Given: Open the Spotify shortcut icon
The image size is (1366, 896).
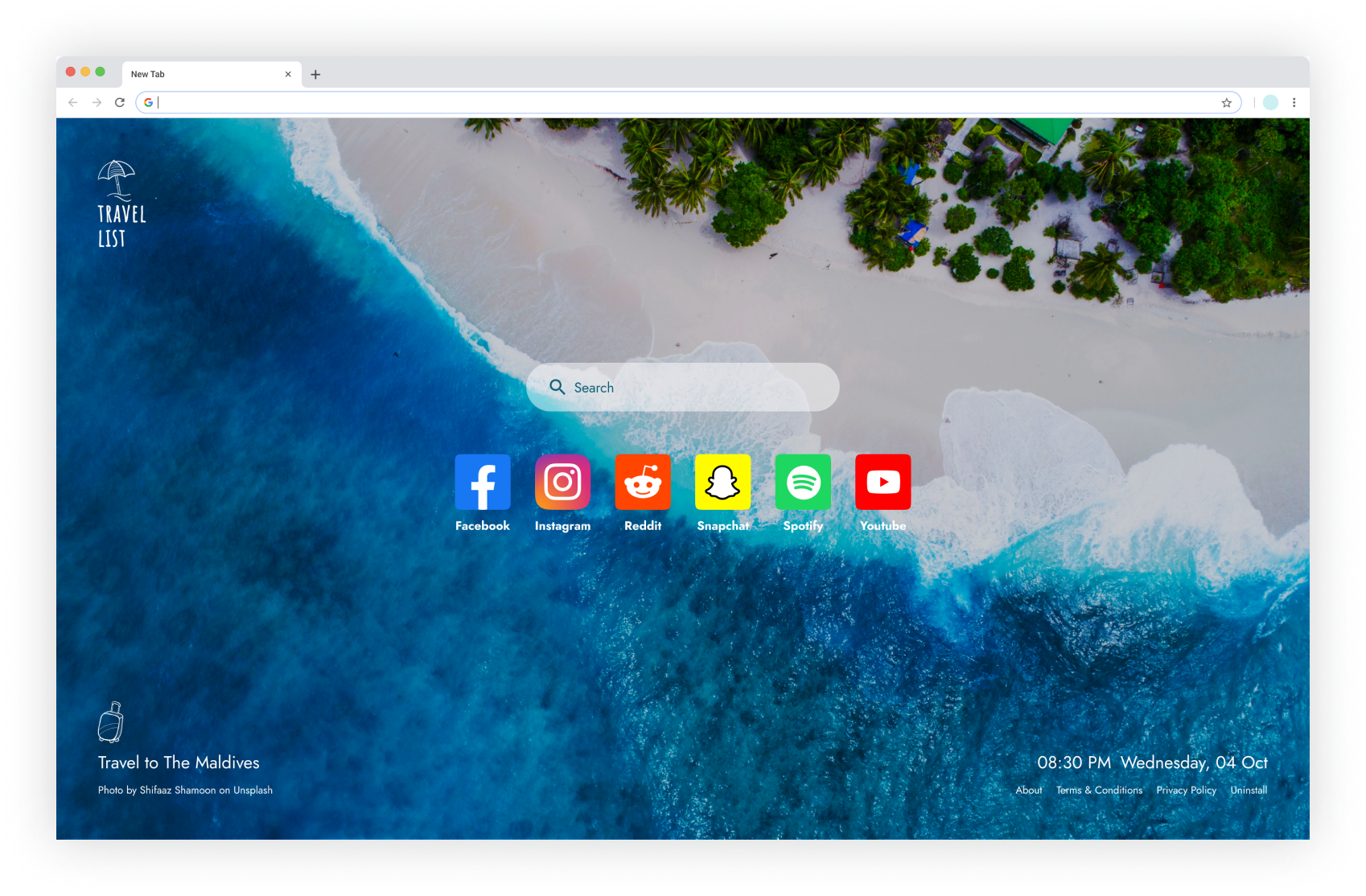Looking at the screenshot, I should click(803, 482).
